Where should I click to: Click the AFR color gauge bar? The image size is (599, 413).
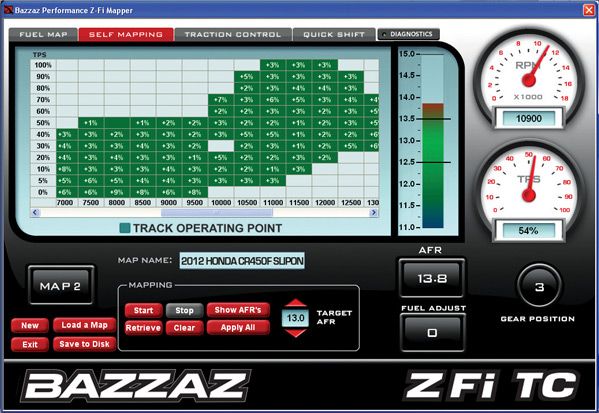pos(432,165)
